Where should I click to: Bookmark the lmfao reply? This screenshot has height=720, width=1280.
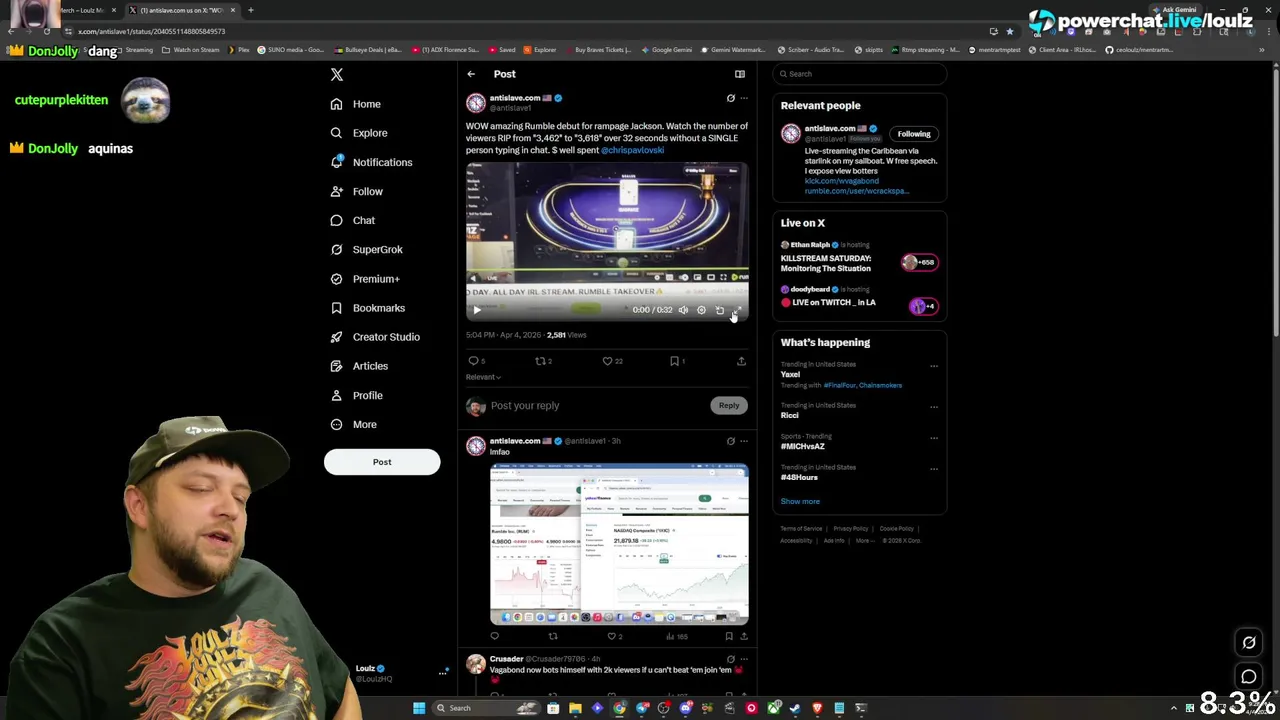click(728, 636)
